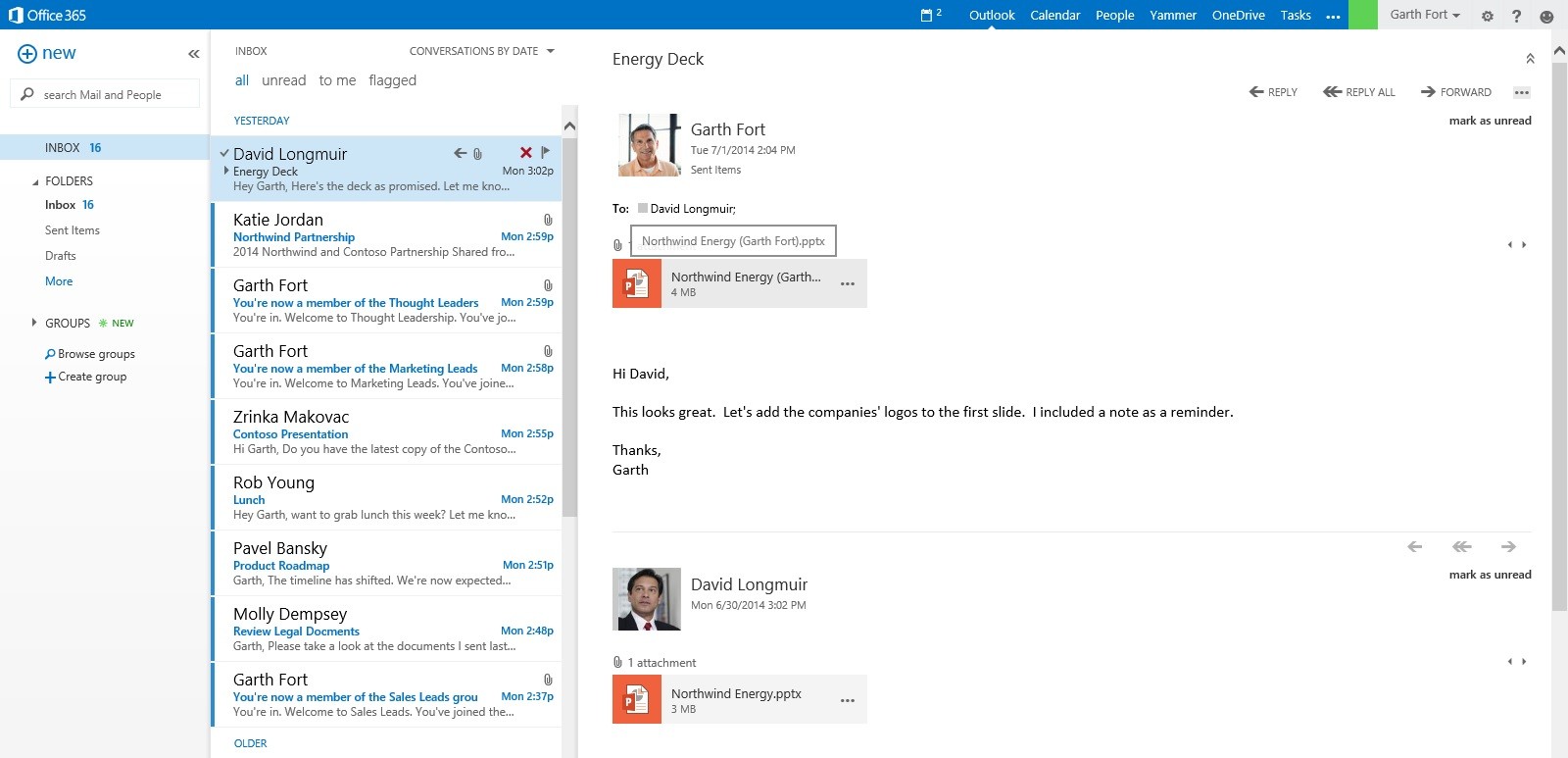Mark David Longmuir message as unread
The height and width of the screenshot is (758, 1568).
pos(1490,575)
